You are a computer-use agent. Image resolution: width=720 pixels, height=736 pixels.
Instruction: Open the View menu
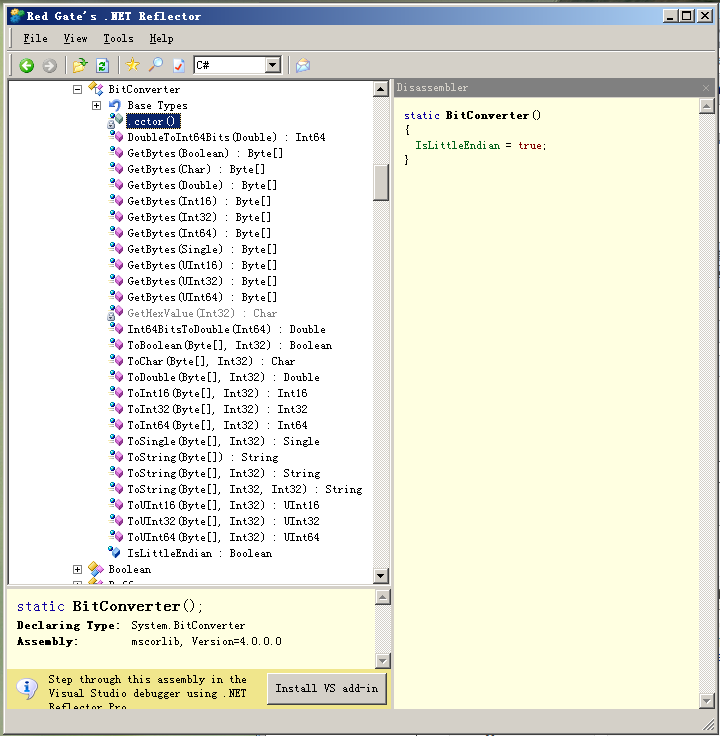[76, 38]
